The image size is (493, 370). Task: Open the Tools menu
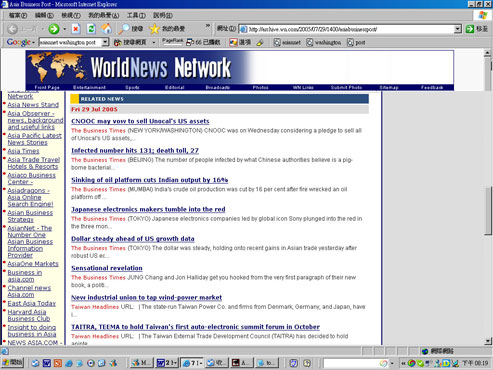(x=136, y=15)
